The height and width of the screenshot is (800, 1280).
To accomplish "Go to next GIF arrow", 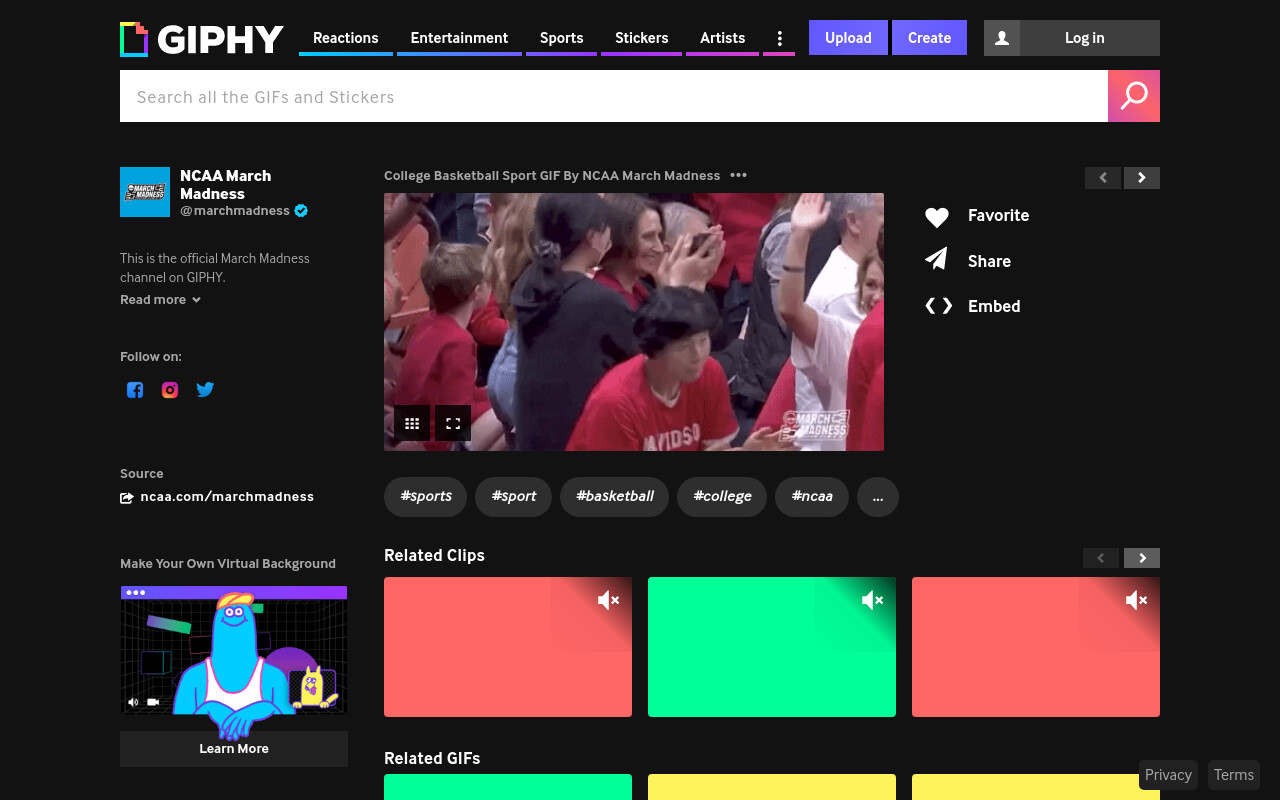I will (1142, 178).
